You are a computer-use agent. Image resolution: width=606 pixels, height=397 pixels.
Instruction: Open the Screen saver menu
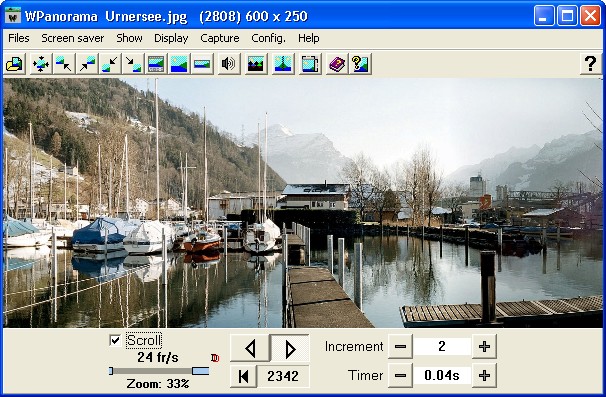point(73,38)
